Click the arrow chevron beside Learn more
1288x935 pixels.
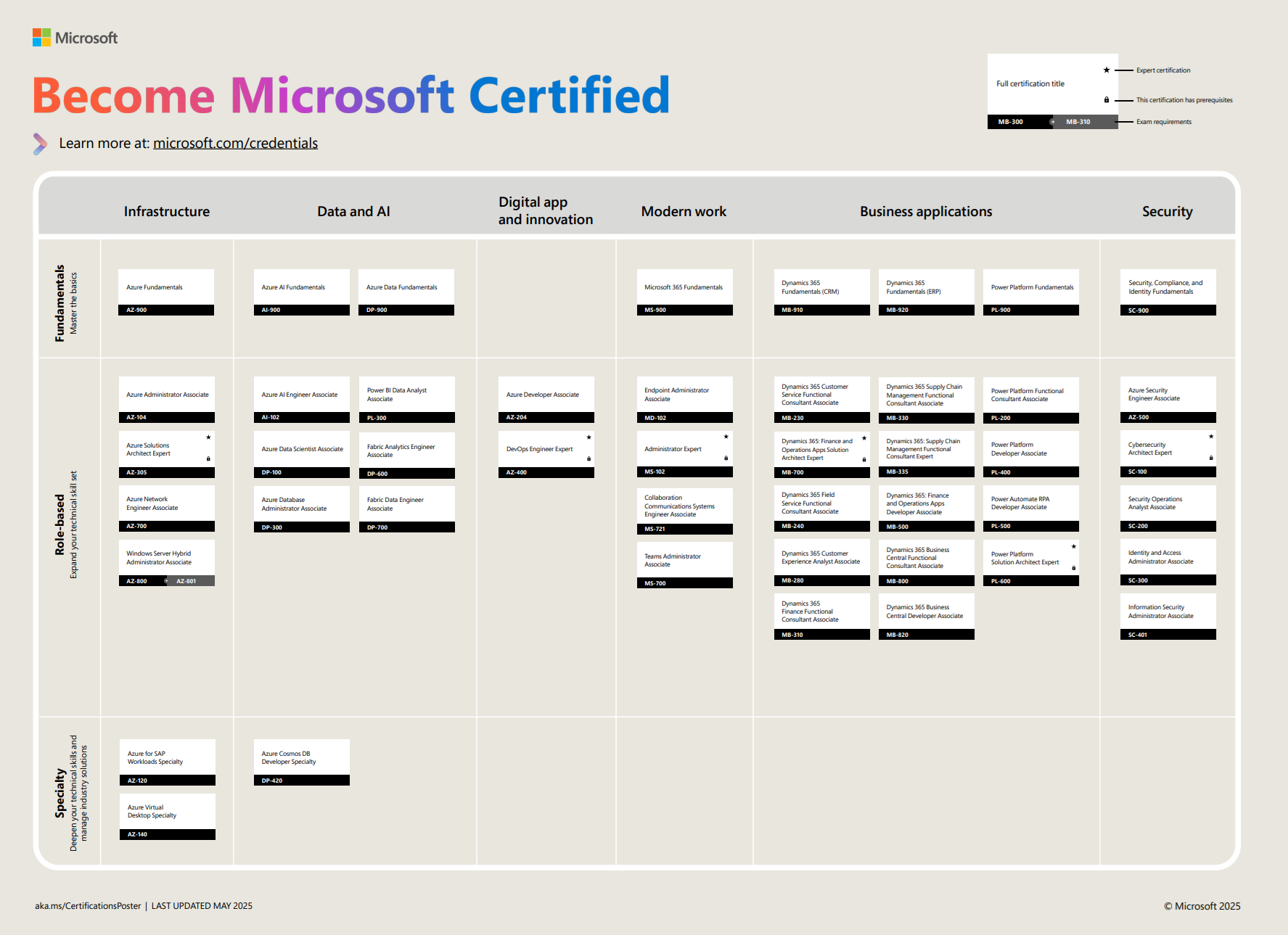pyautogui.click(x=40, y=144)
